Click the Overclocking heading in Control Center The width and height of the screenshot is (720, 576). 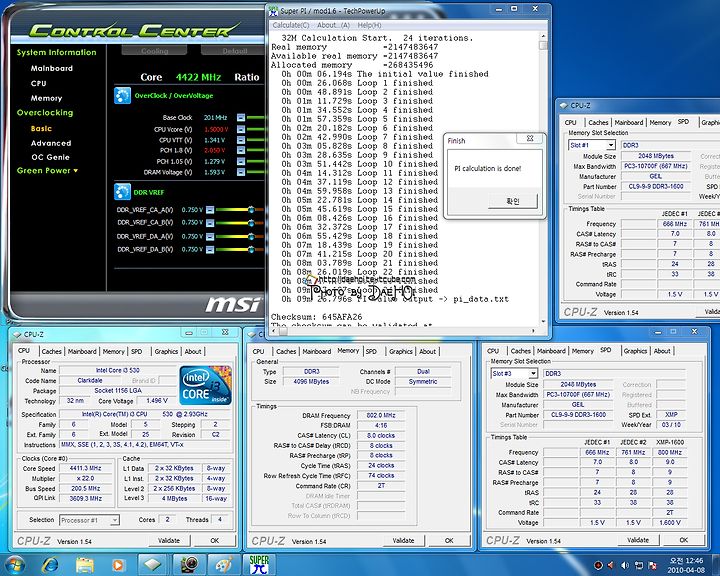tap(45, 113)
